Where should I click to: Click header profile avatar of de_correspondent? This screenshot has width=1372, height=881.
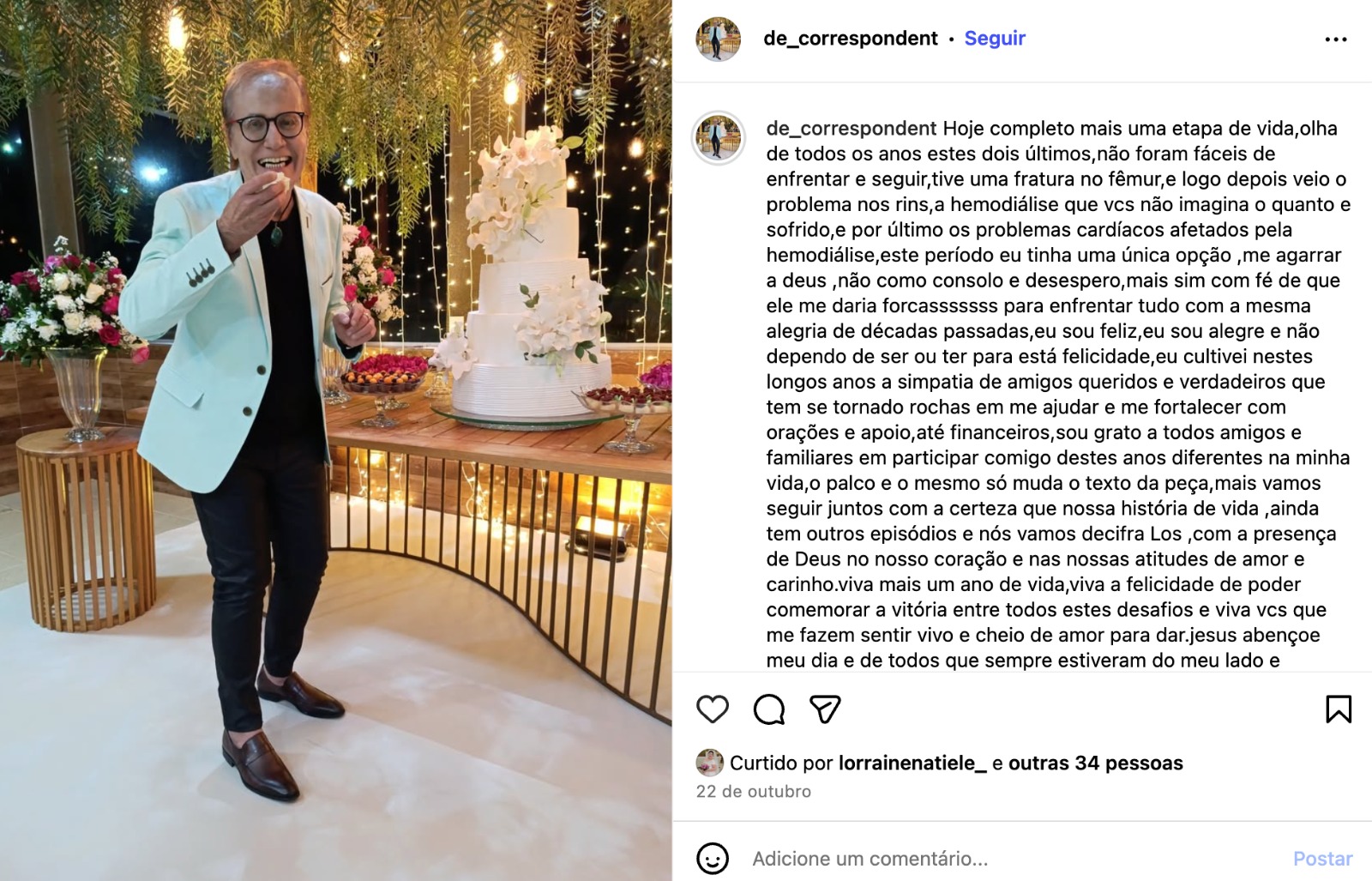click(719, 39)
